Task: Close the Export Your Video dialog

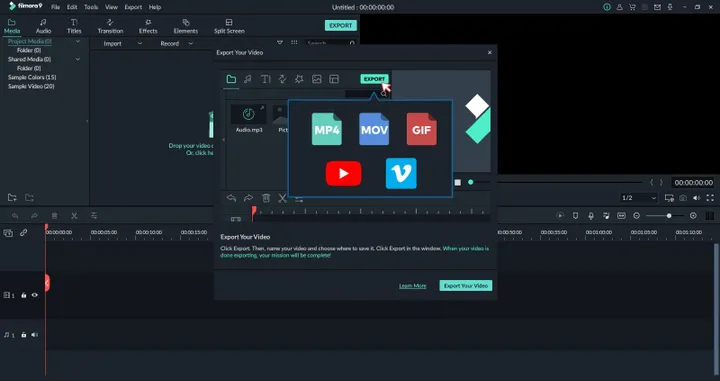Action: [x=489, y=52]
